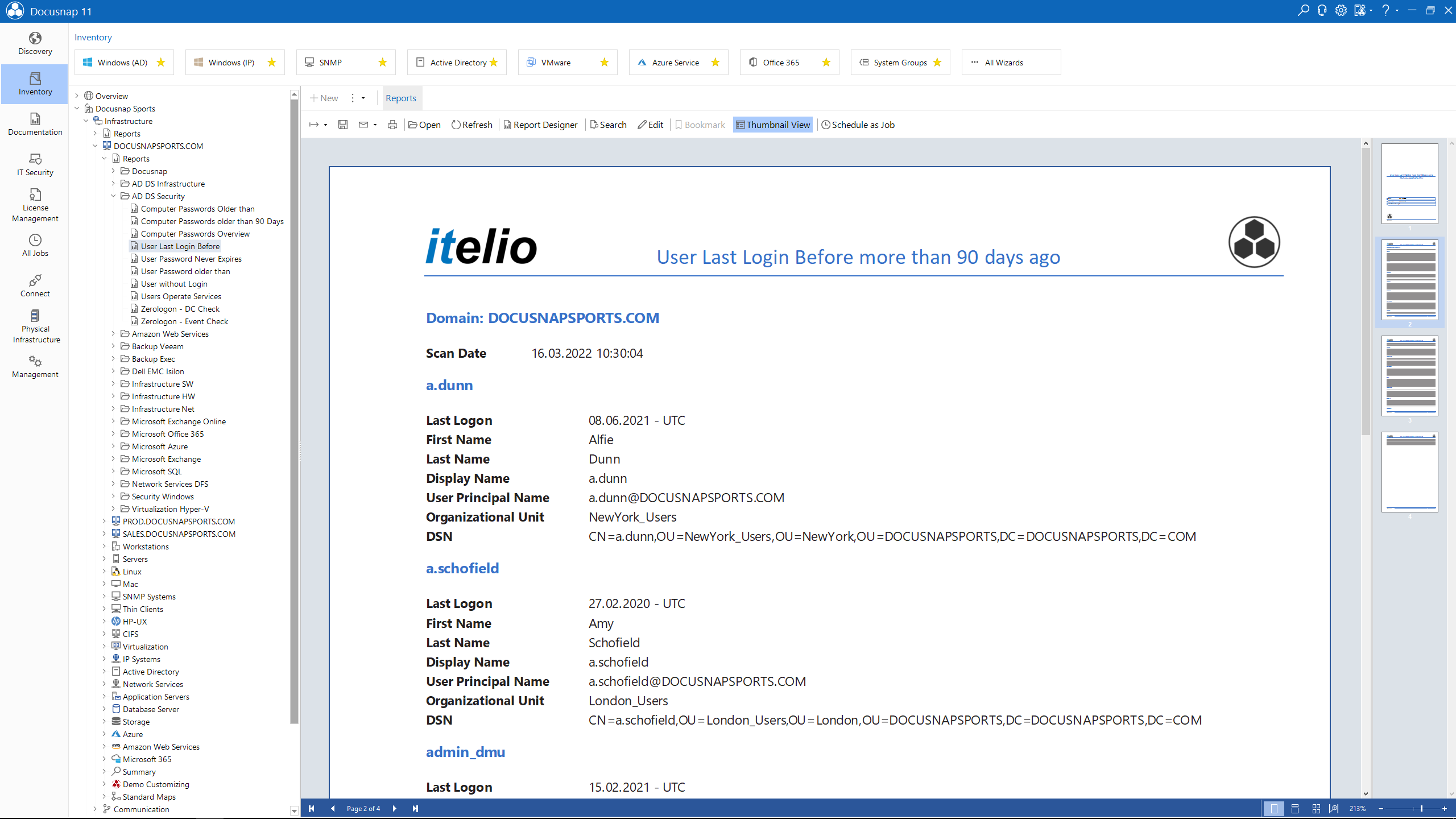Expand the Amazon Web Services reports folder
The width and height of the screenshot is (1456, 819).
pyautogui.click(x=113, y=333)
